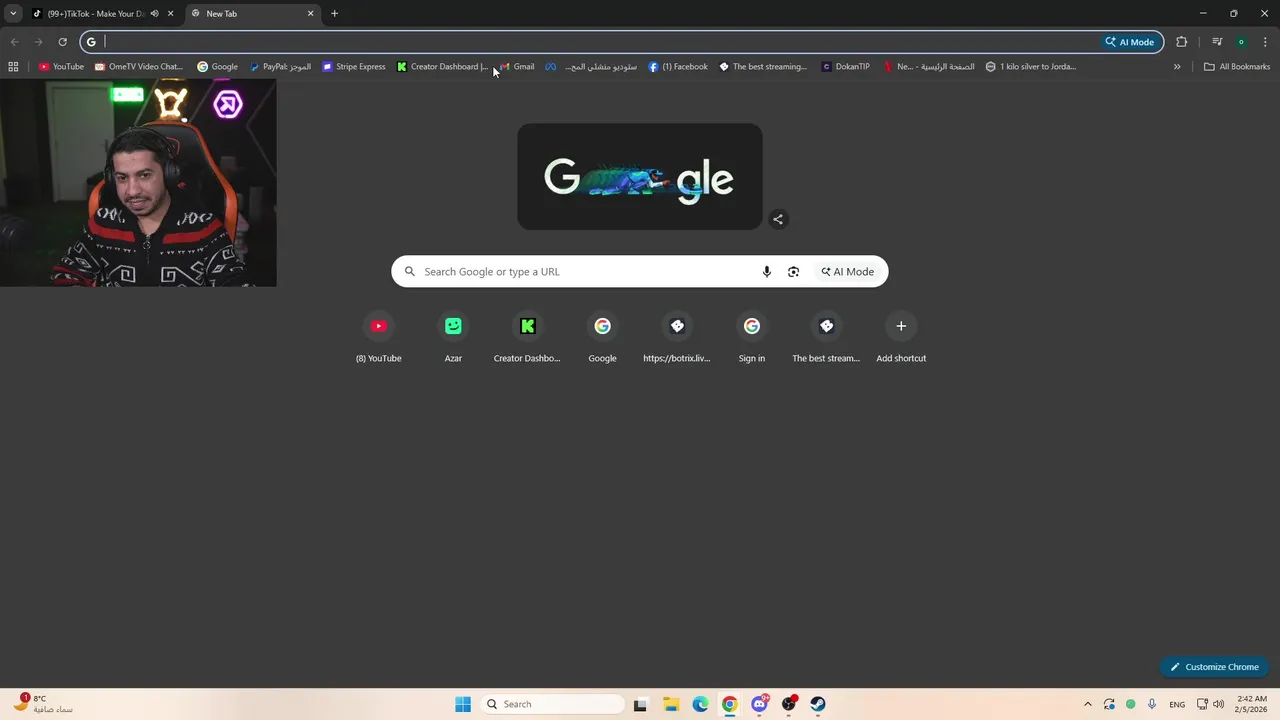1280x720 pixels.
Task: Start voice search with microphone icon
Action: click(x=767, y=272)
